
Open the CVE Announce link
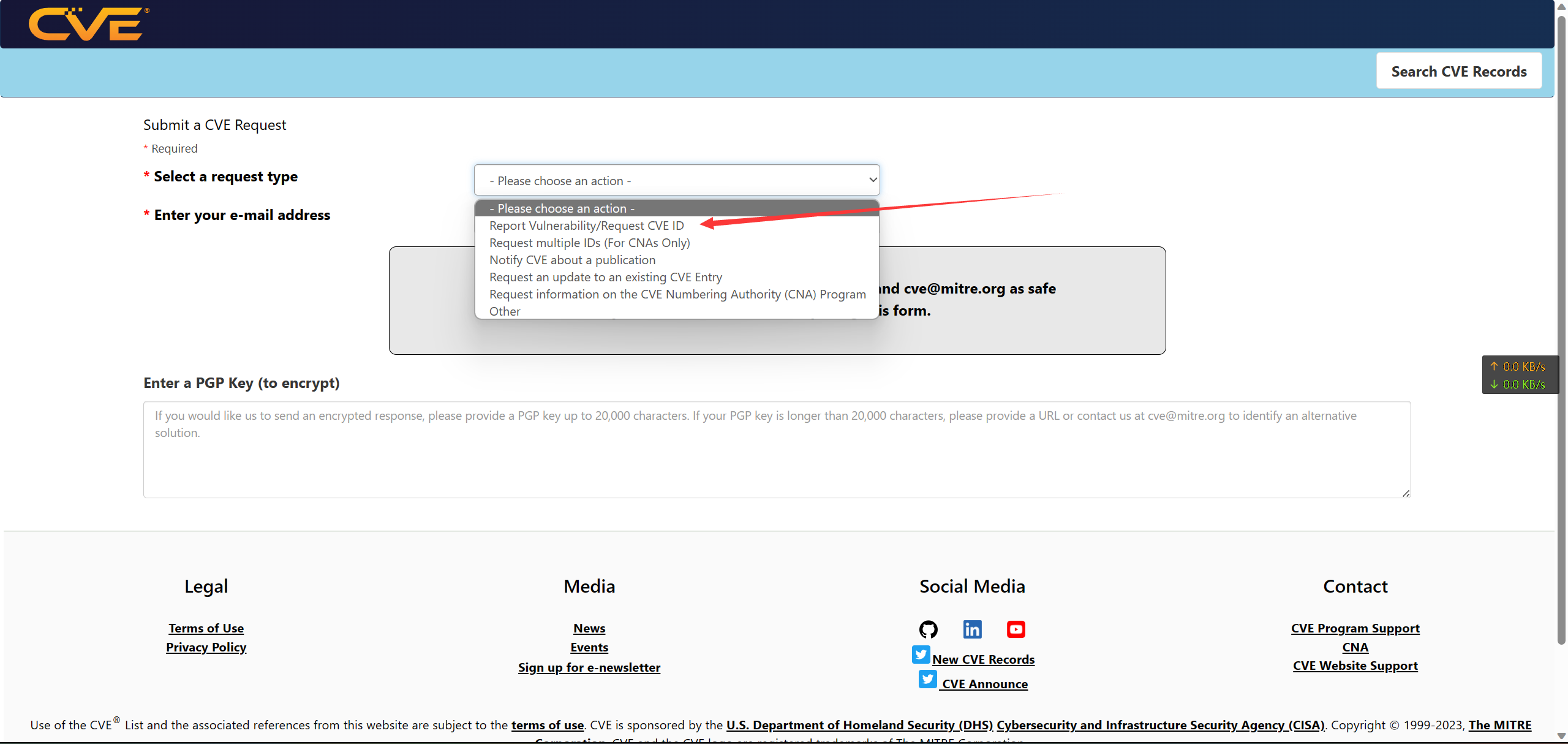[x=985, y=684]
